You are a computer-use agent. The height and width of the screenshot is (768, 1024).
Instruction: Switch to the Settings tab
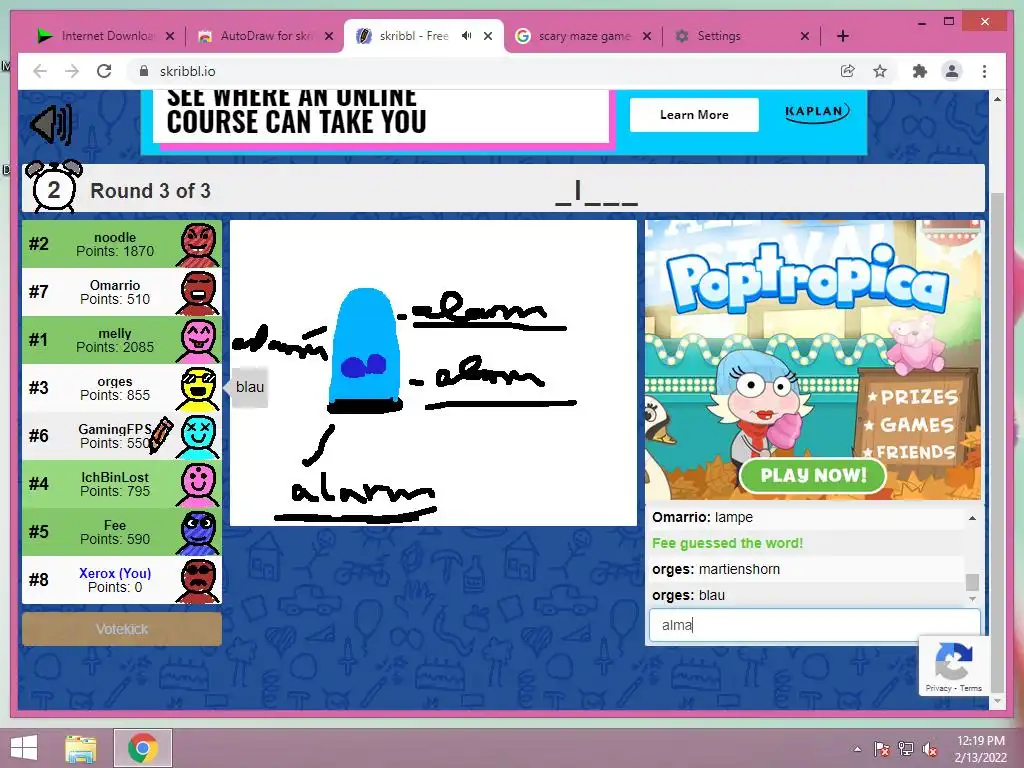coord(718,36)
